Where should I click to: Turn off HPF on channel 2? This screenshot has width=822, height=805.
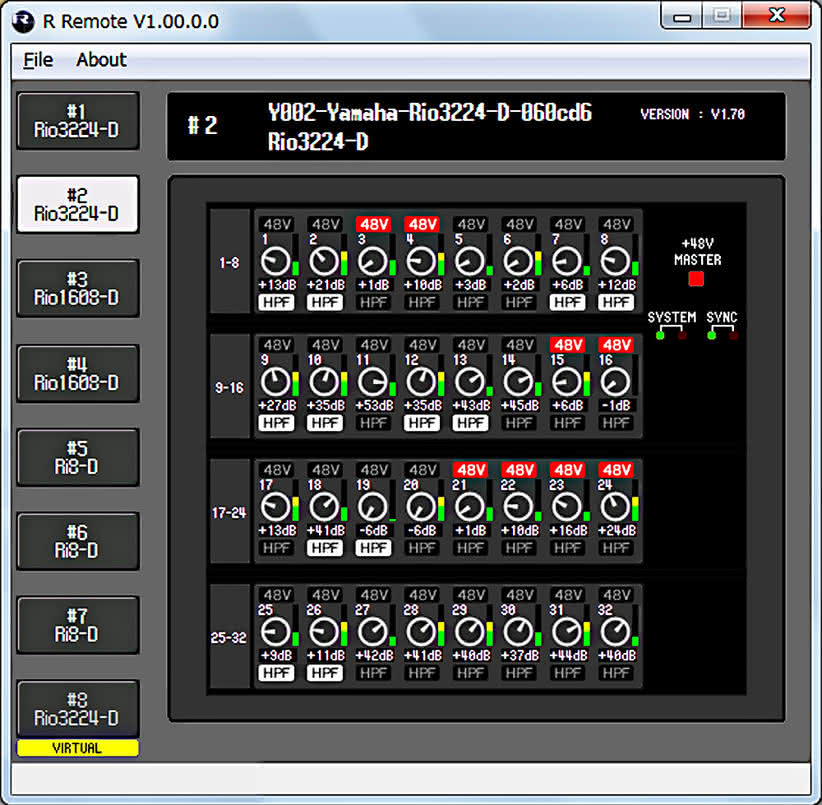click(325, 302)
